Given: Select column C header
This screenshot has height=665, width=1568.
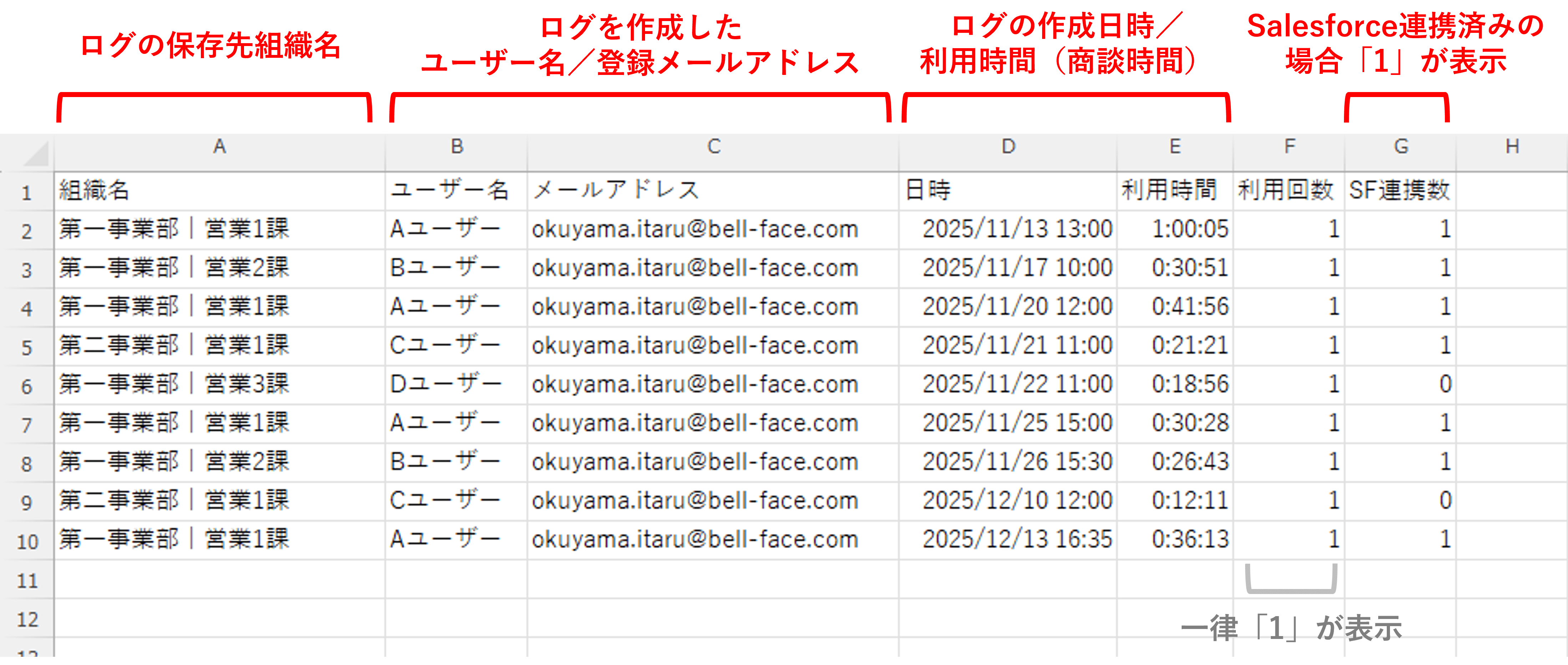Looking at the screenshot, I should (x=714, y=147).
